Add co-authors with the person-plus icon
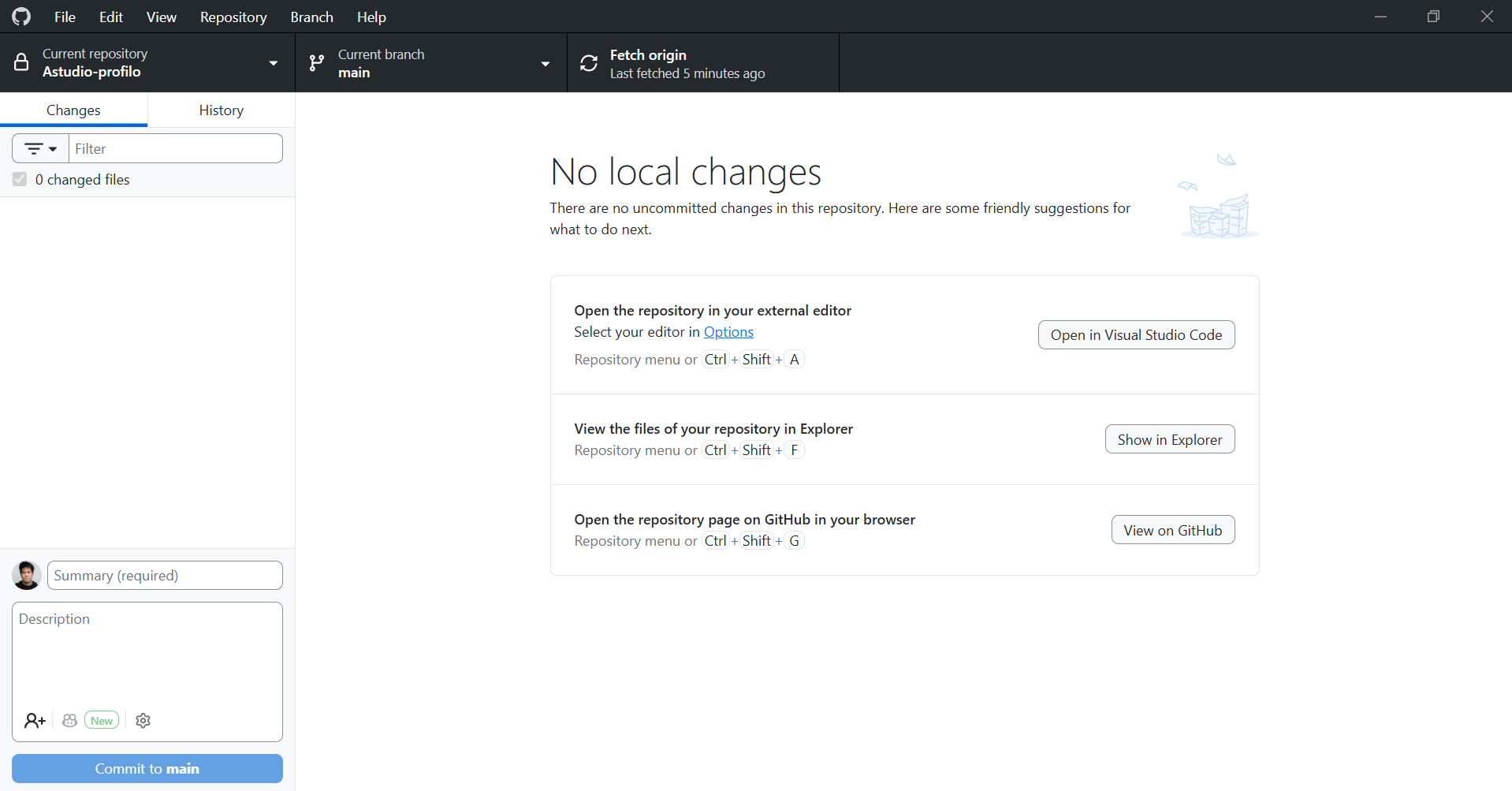Image resolution: width=1512 pixels, height=791 pixels. coord(35,720)
